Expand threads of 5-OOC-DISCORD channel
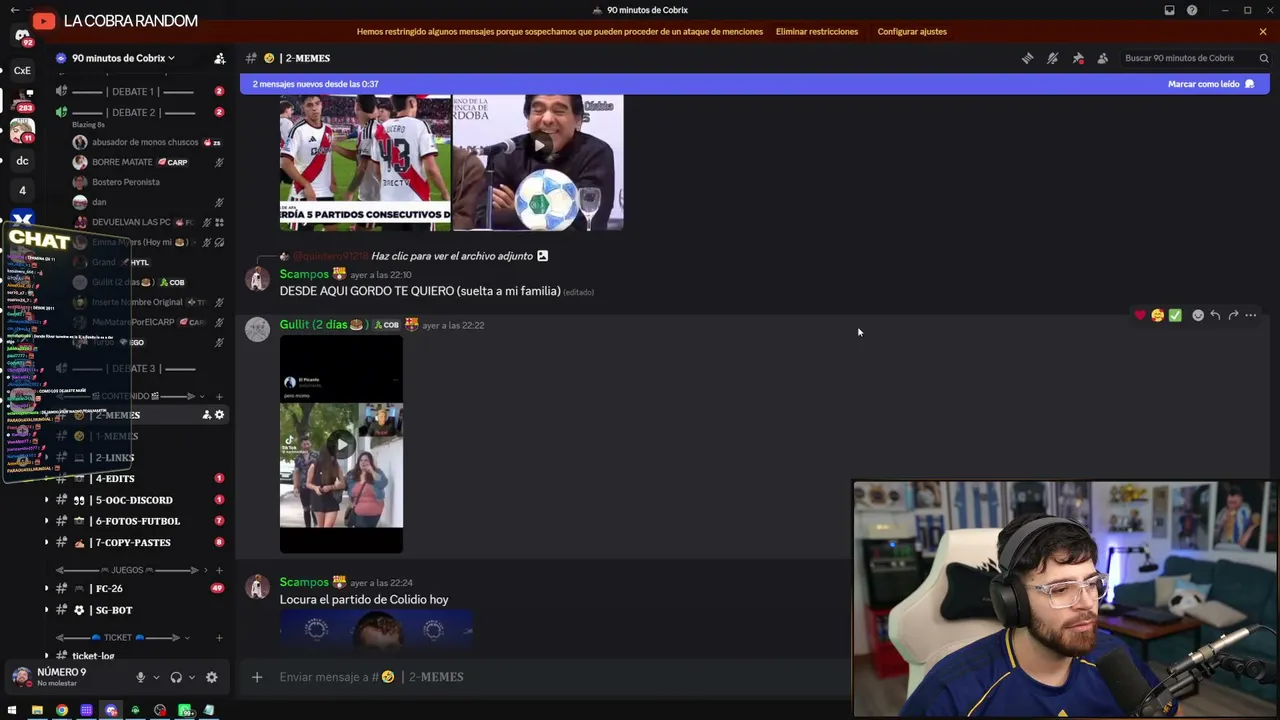Viewport: 1280px width, 720px height. (x=46, y=500)
